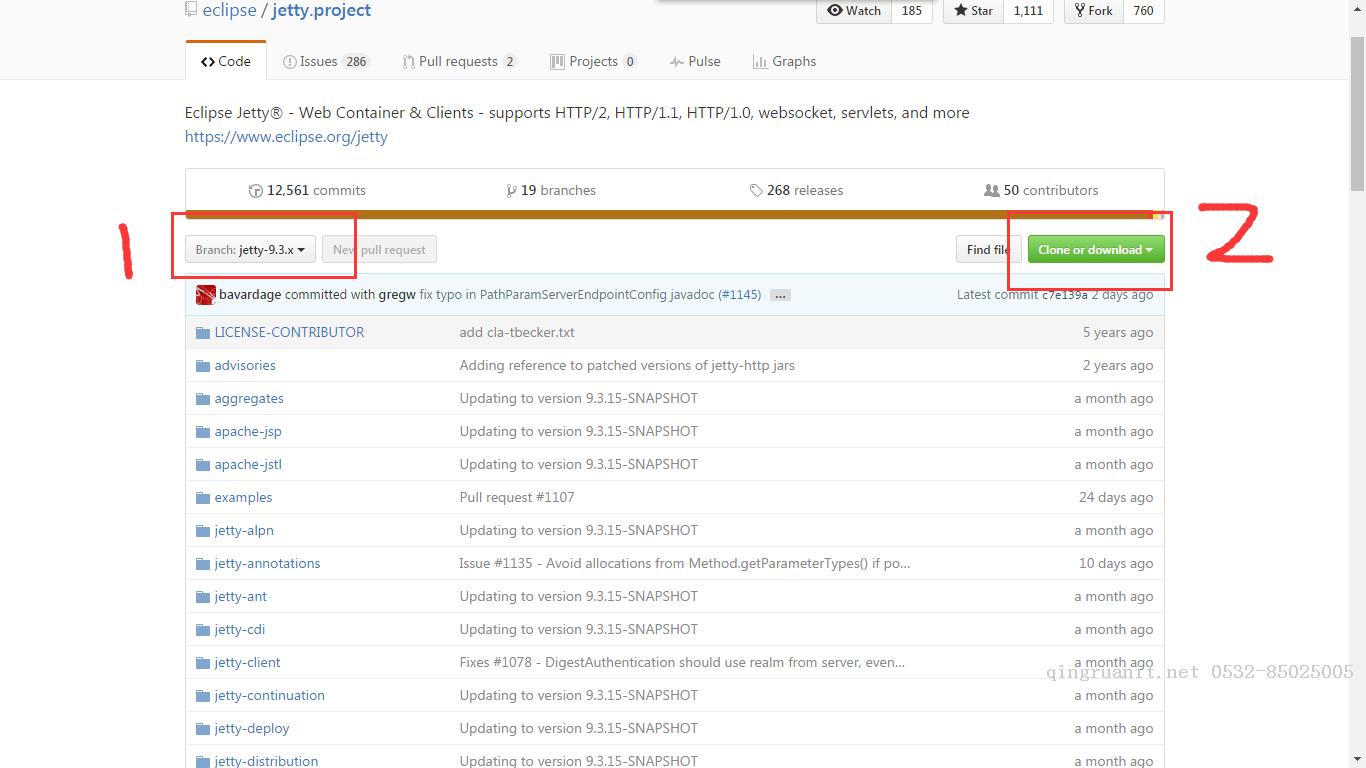This screenshot has width=1366, height=768.
Task: Expand the commit message ellipsis button
Action: click(x=780, y=295)
